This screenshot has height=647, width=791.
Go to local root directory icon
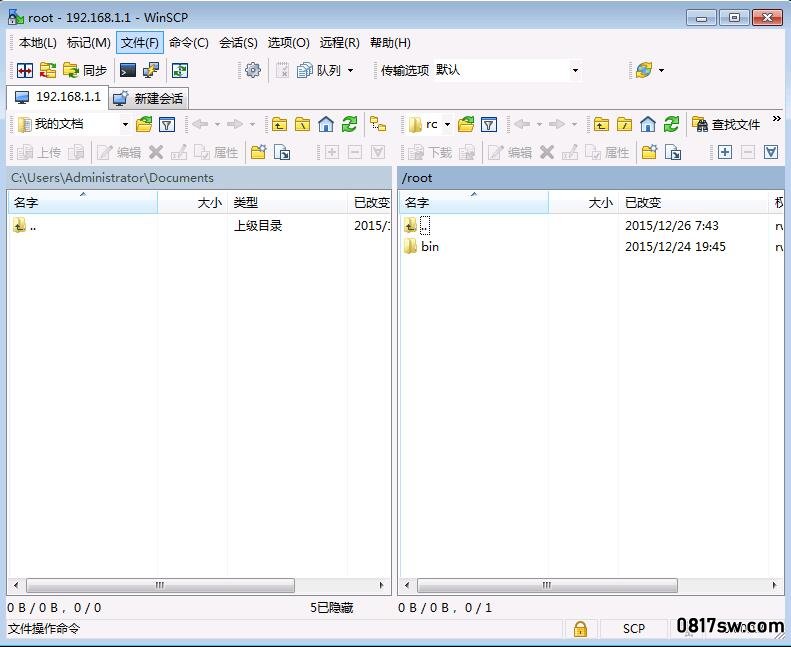(302, 124)
